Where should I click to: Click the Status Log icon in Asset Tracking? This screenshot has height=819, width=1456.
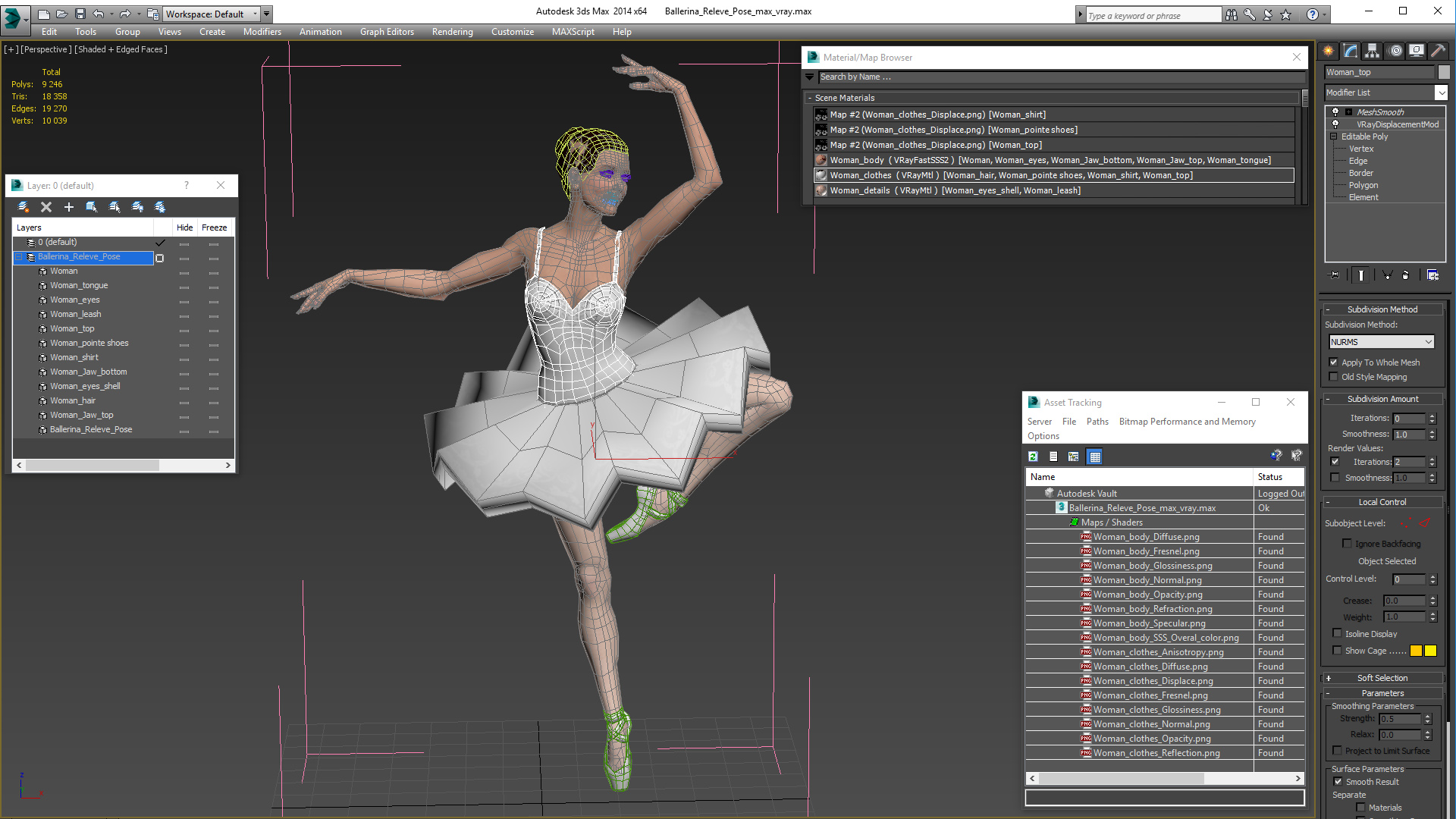[1053, 457]
